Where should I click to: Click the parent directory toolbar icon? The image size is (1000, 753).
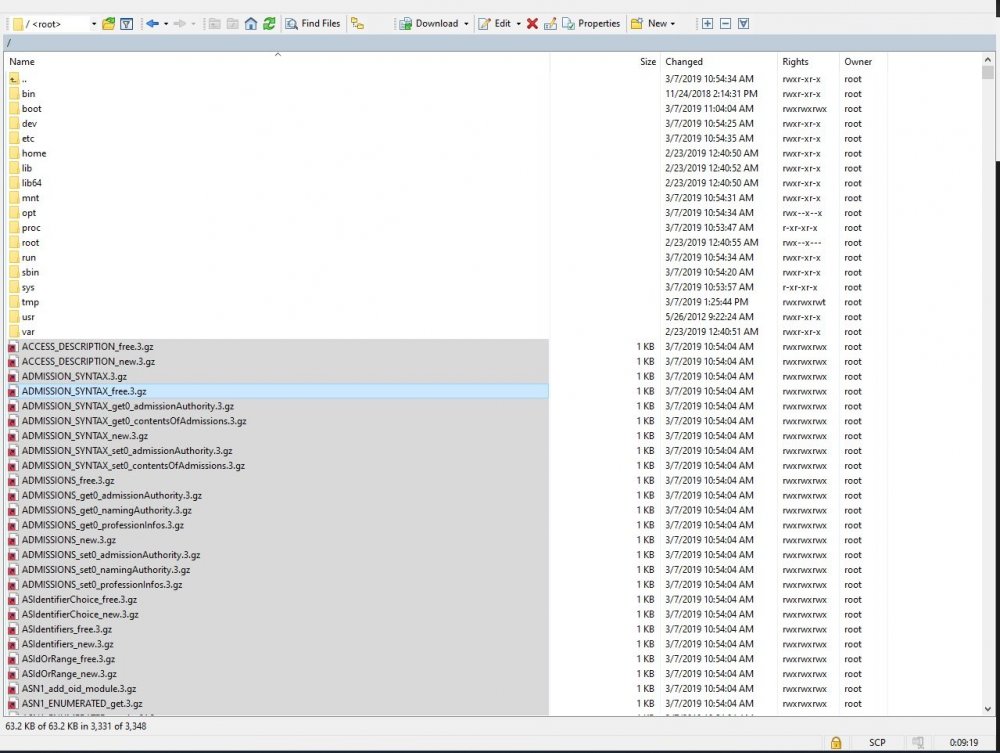(x=214, y=24)
